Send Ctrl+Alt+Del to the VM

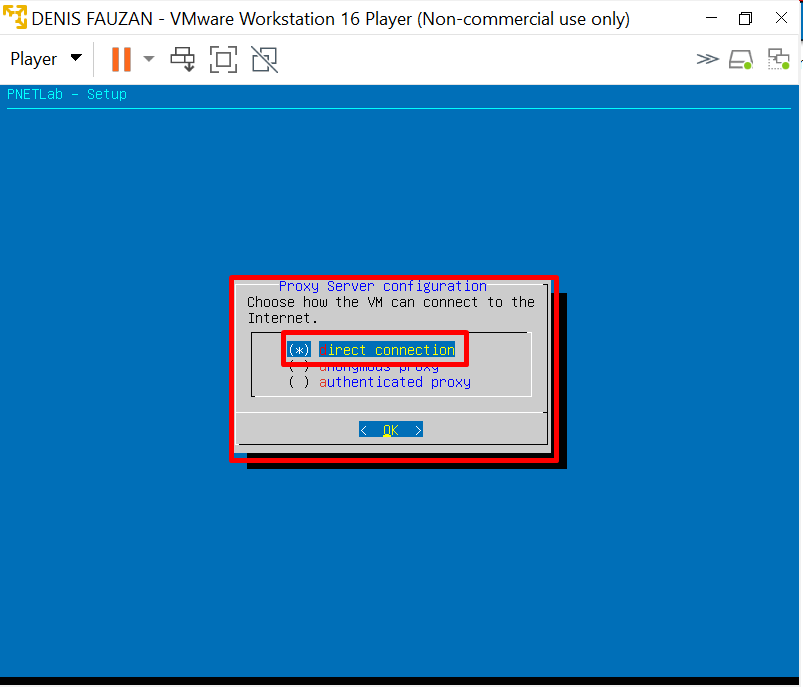[183, 59]
